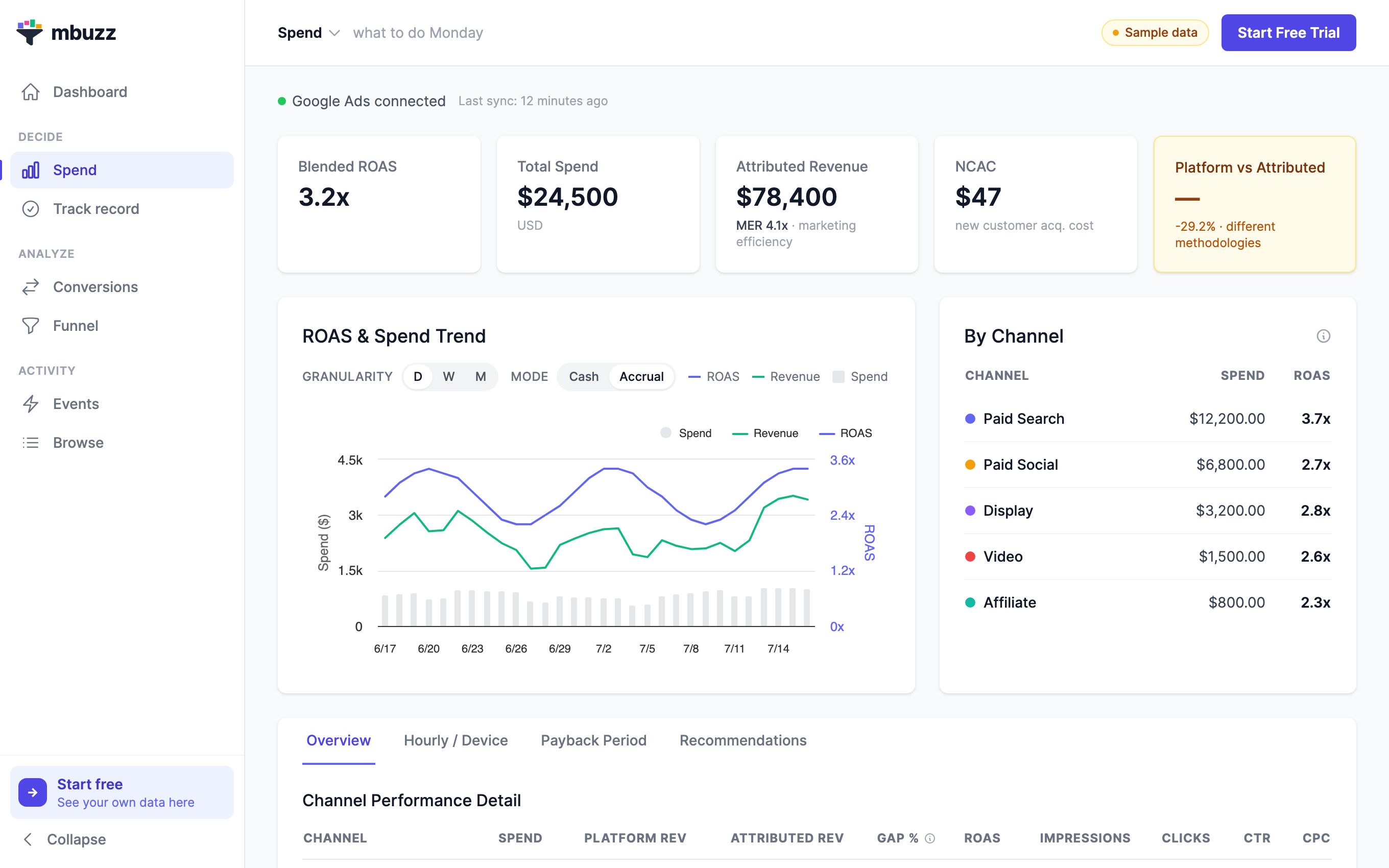Open the By Channel info icon
Image resolution: width=1389 pixels, height=868 pixels.
[1323, 336]
